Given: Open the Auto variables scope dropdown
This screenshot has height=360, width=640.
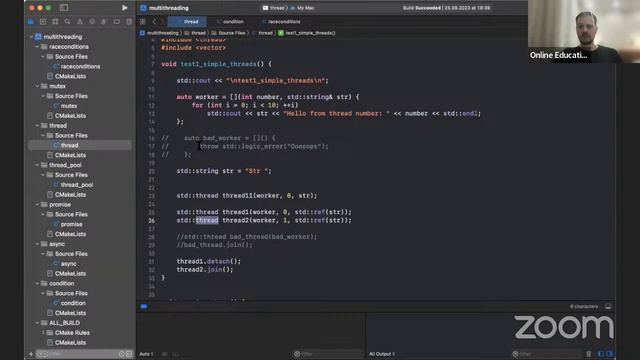Looking at the screenshot, I should pos(147,354).
